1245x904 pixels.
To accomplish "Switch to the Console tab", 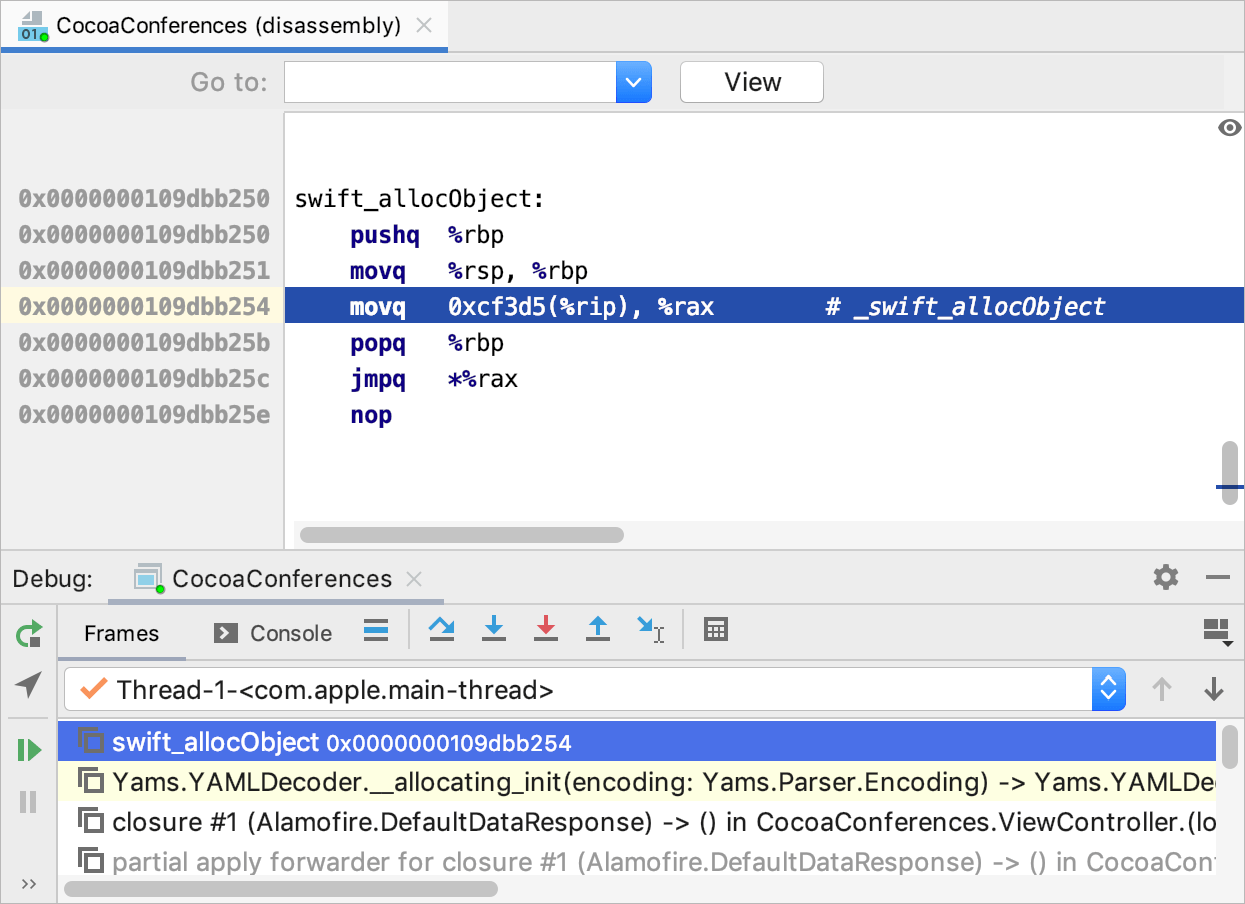I will pos(273,633).
